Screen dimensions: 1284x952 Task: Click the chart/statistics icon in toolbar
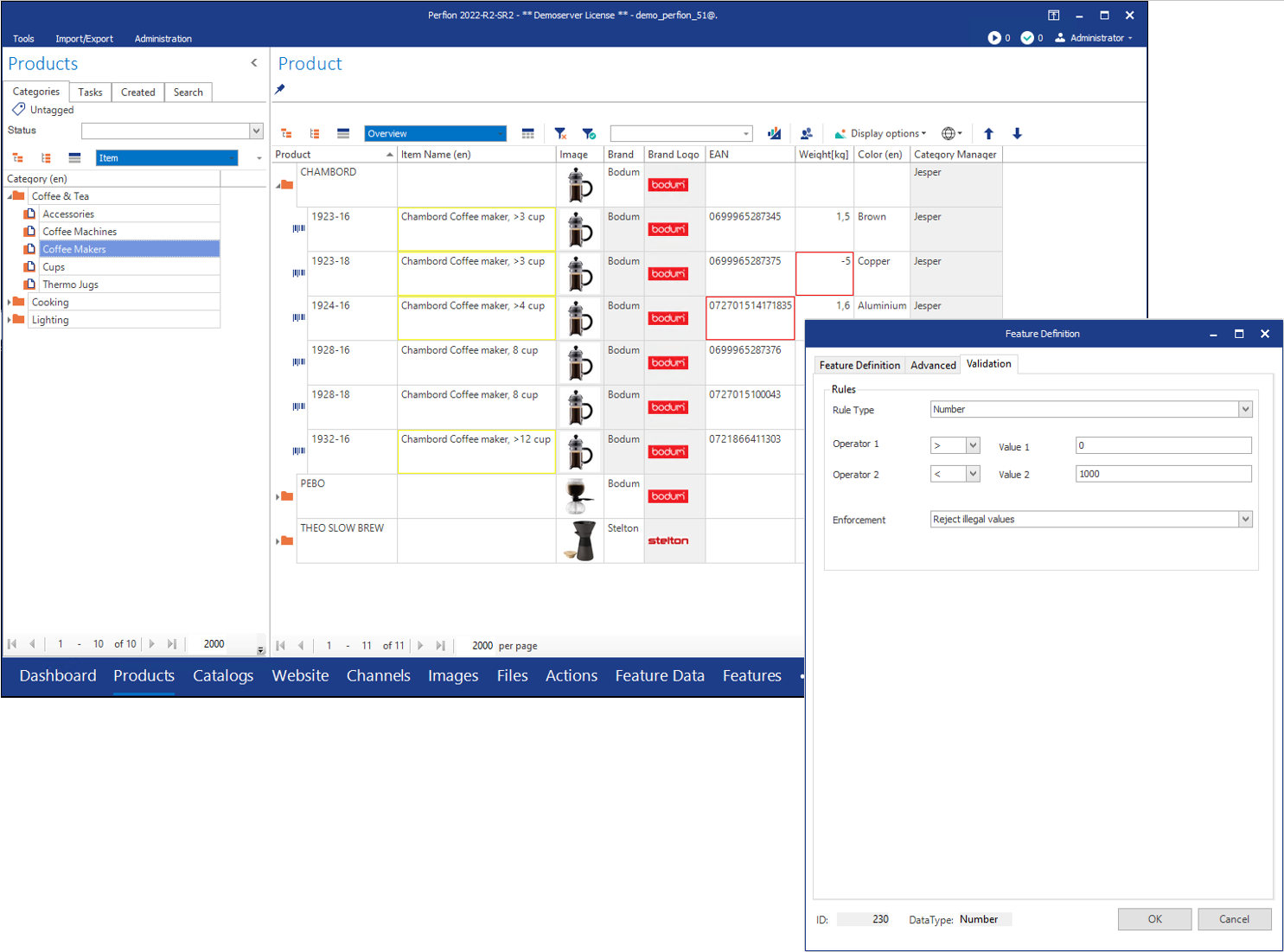tap(773, 133)
